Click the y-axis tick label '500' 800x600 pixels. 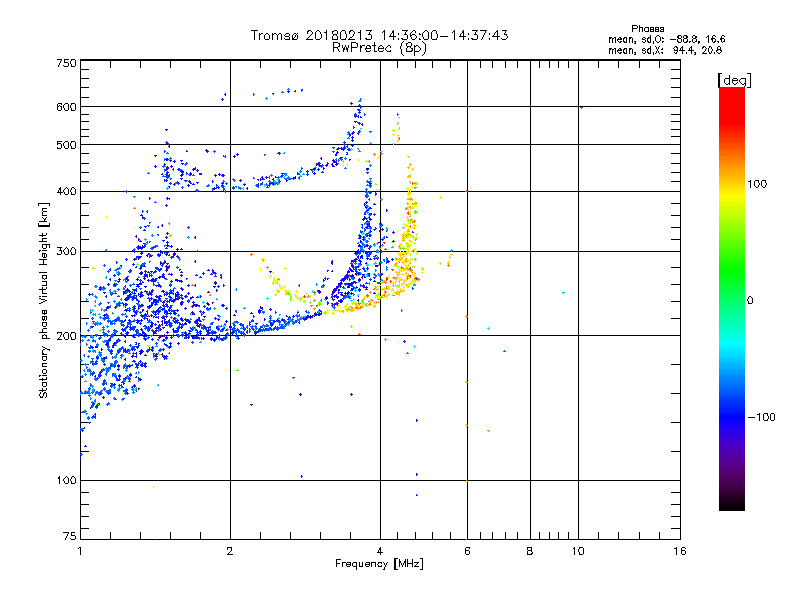pos(66,145)
